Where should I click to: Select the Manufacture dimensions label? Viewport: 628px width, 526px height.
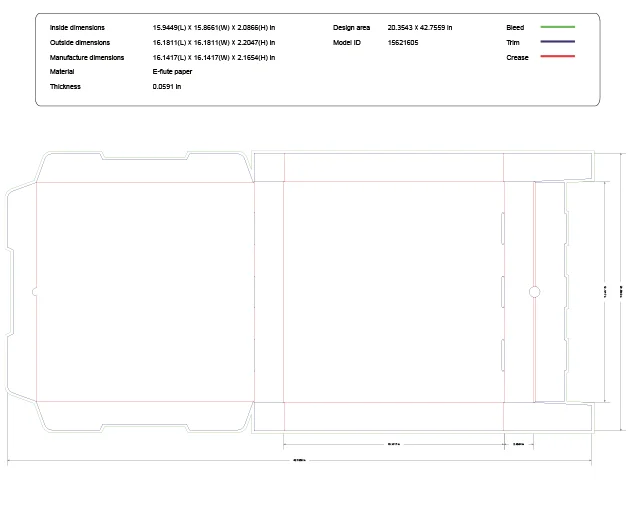click(87, 58)
